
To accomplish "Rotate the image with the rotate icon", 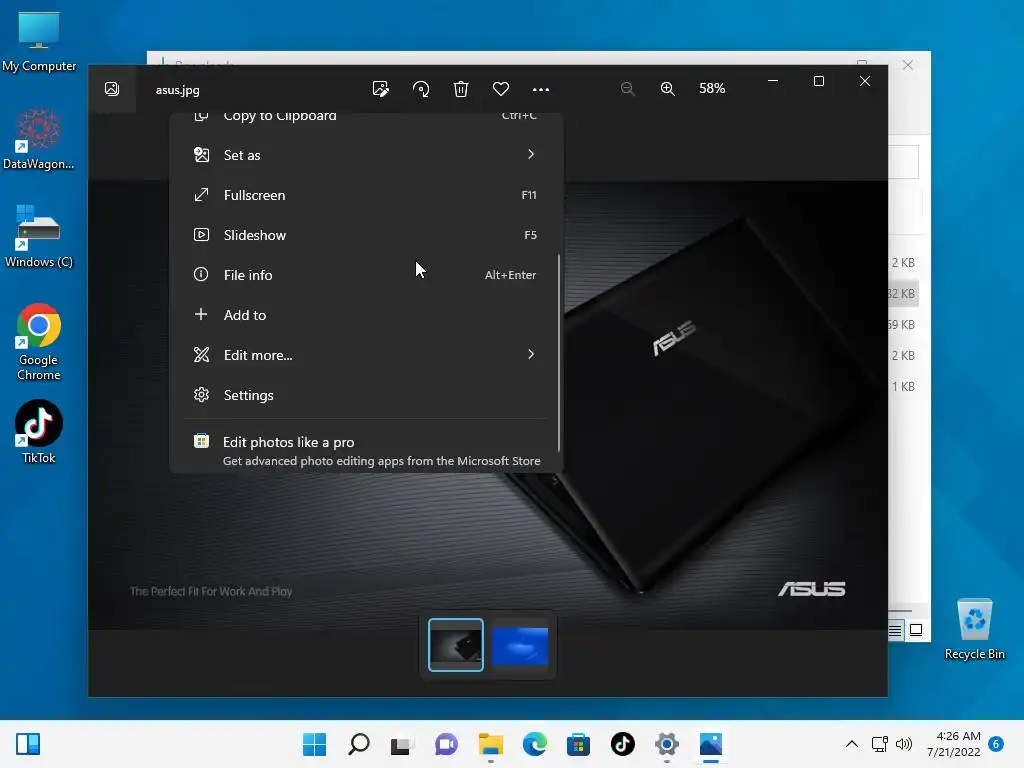I will 421,89.
